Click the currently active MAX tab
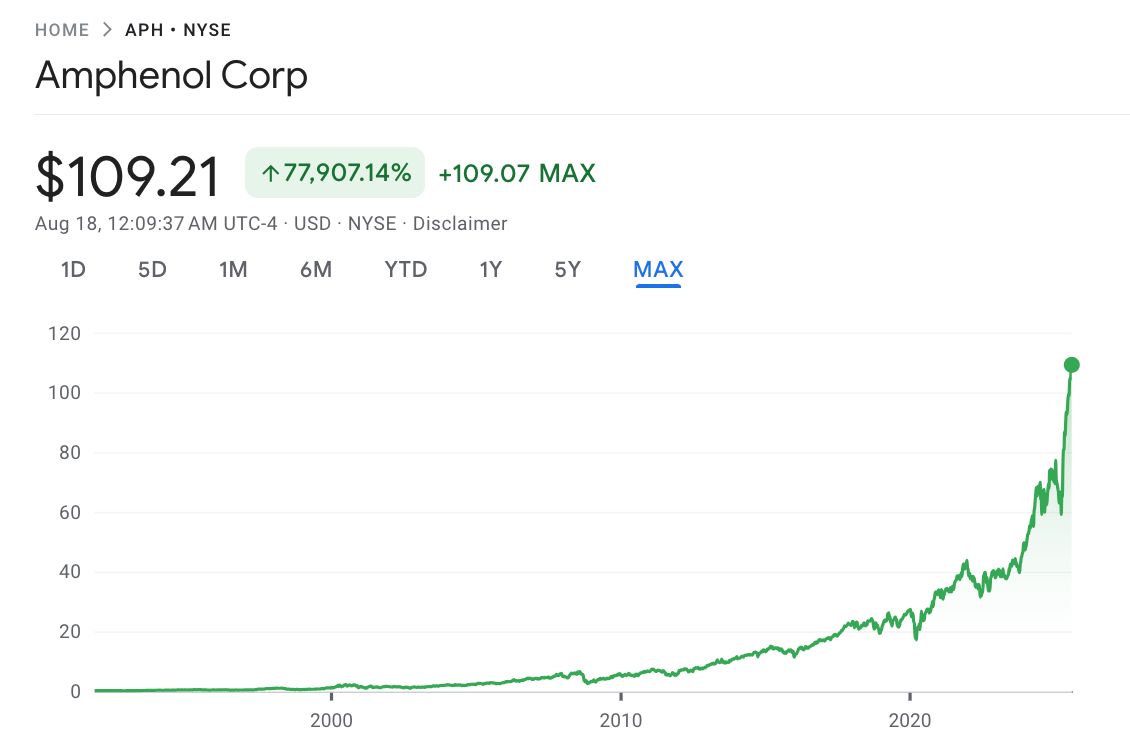Image resolution: width=1130 pixels, height=756 pixels. (658, 269)
